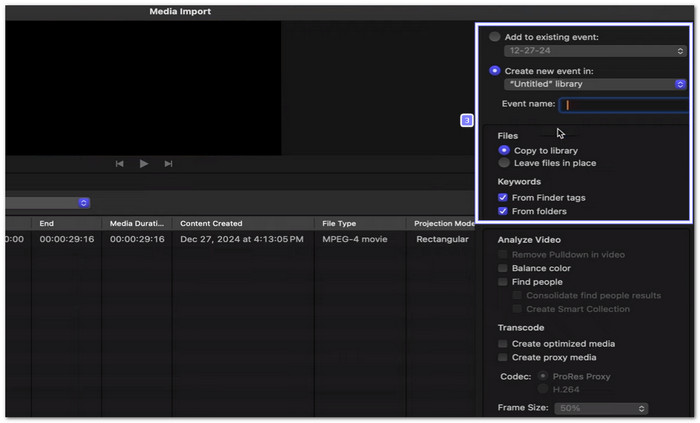
Task: Sort by File Type column
Action: pos(360,224)
